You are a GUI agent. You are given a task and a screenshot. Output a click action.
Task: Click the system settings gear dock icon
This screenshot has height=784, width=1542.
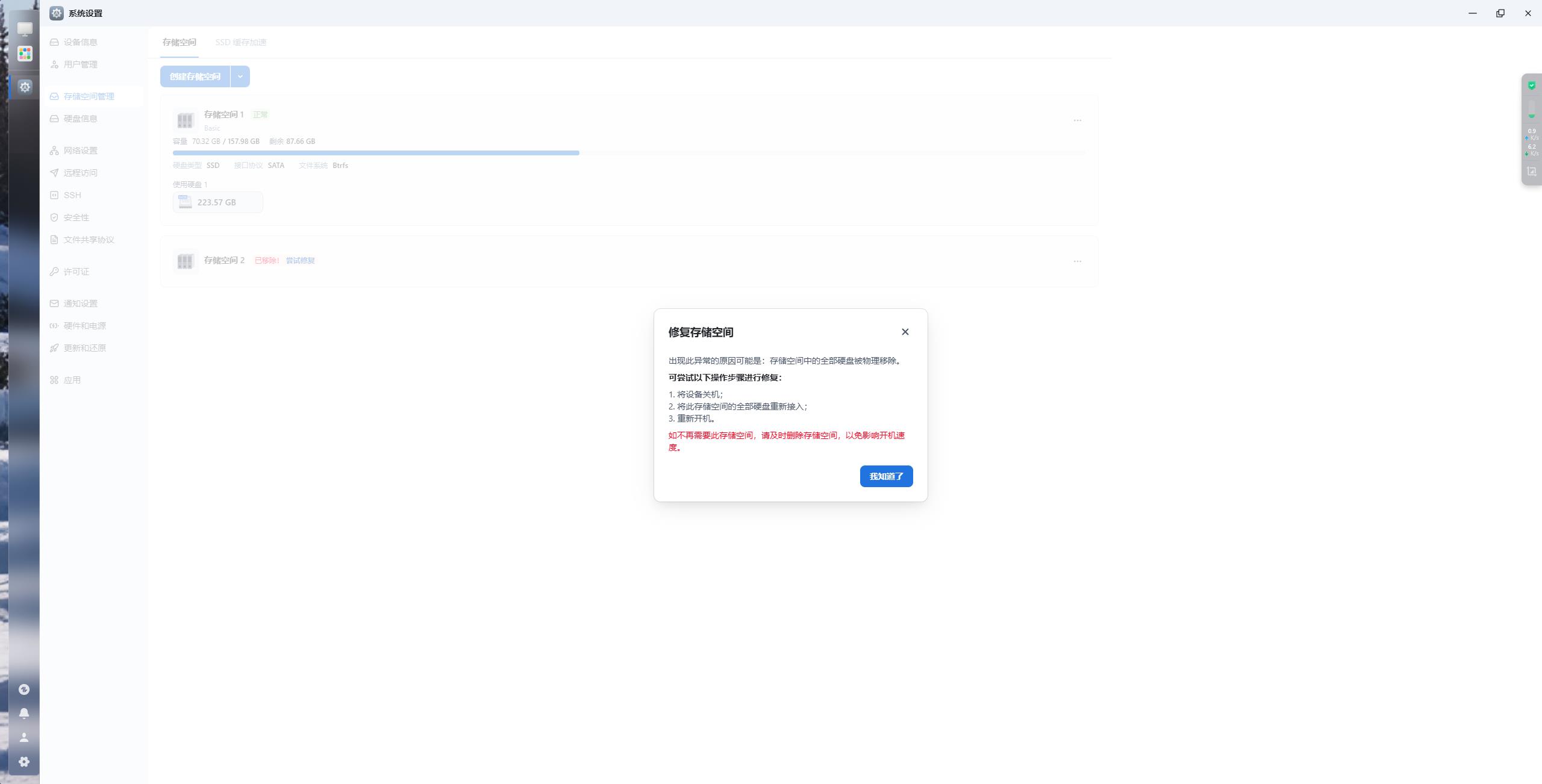(25, 87)
